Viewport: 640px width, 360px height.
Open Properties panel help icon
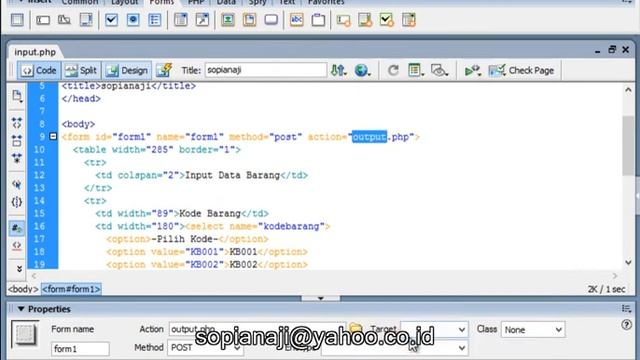[627, 325]
